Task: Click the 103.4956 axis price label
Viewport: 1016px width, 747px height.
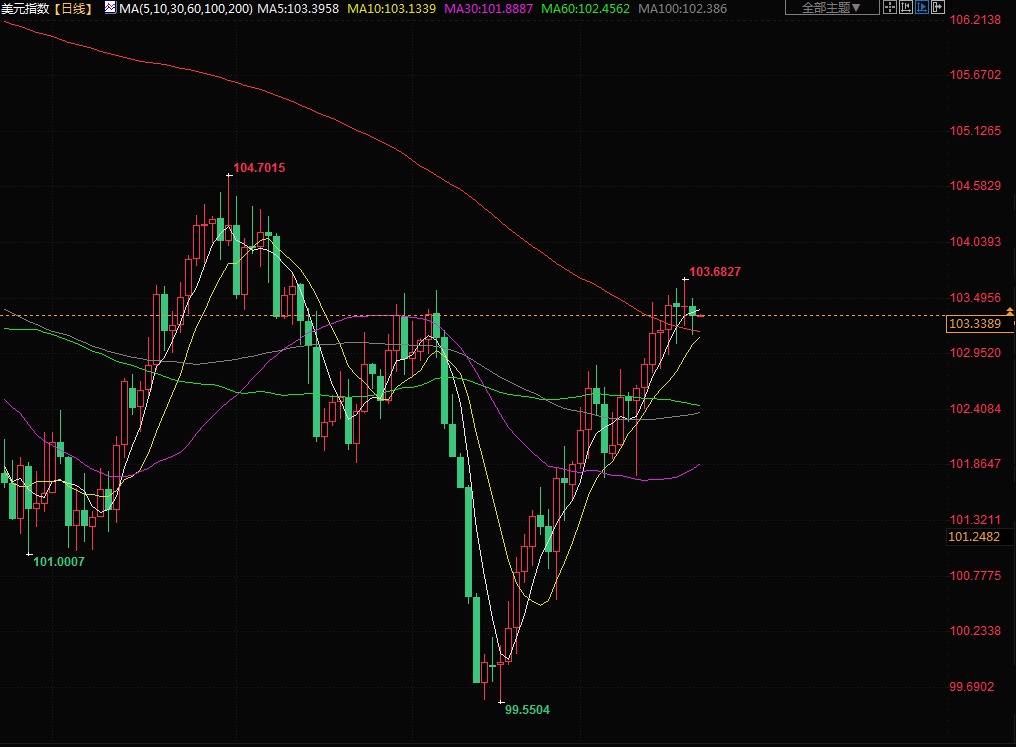Action: tap(975, 297)
